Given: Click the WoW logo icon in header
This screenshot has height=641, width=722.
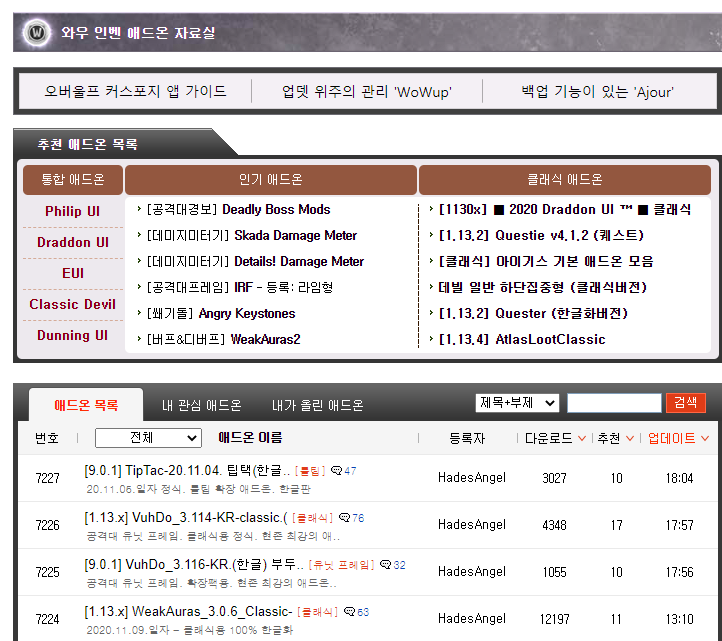Looking at the screenshot, I should (x=37, y=33).
